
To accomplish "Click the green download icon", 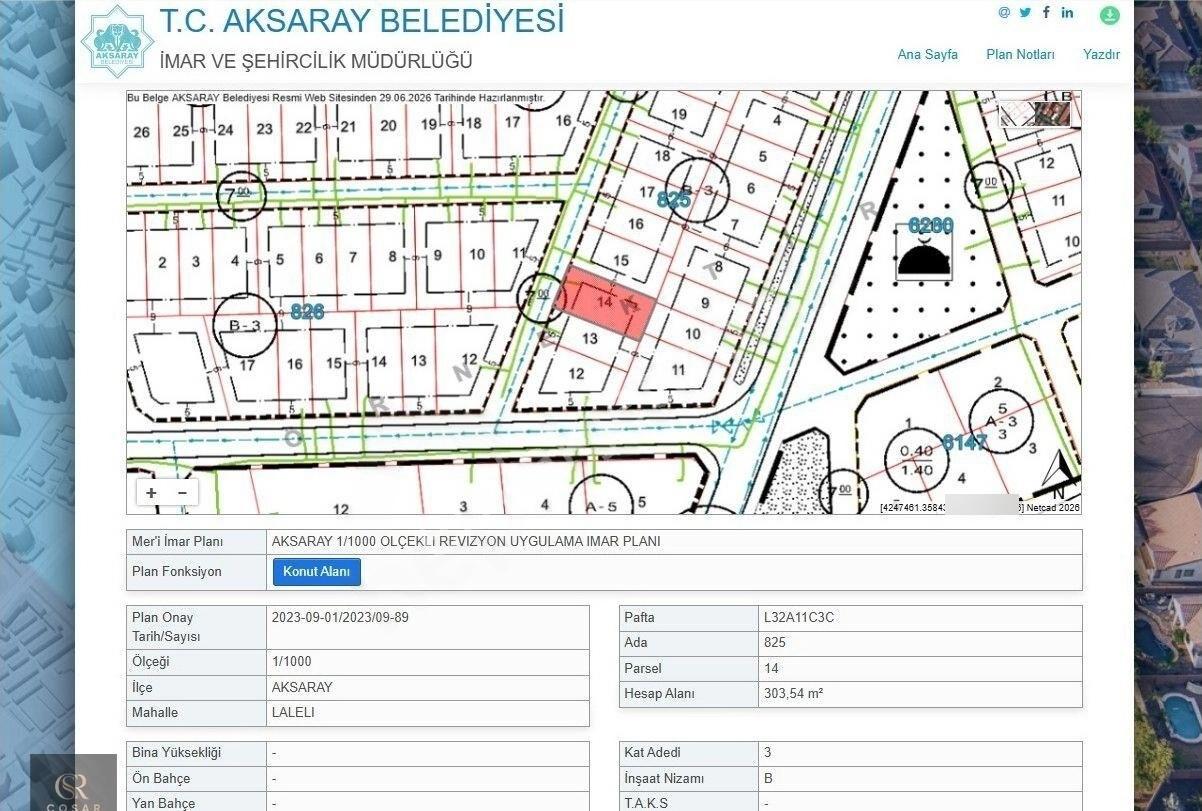I will [x=1110, y=15].
